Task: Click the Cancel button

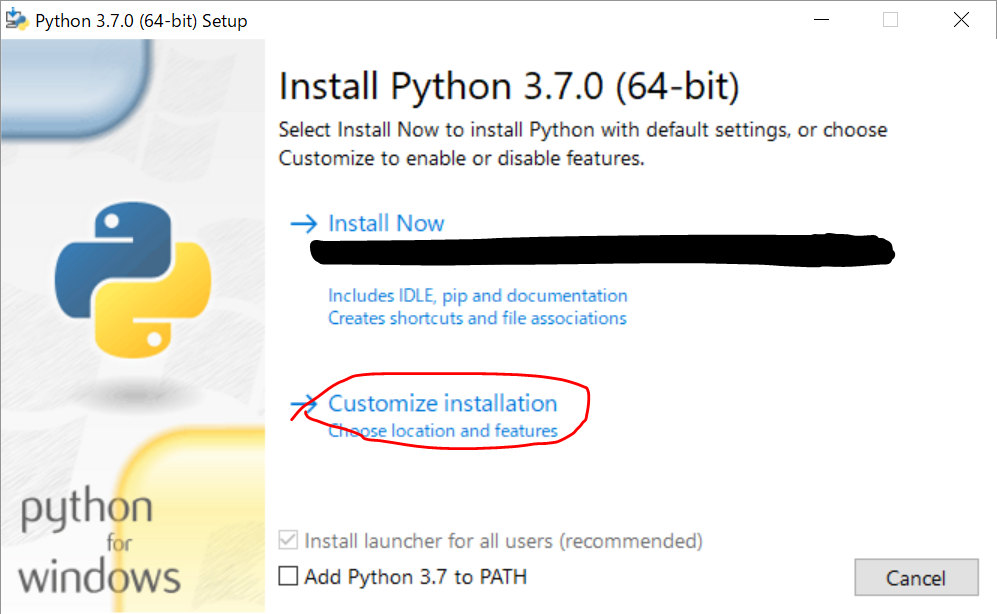Action: 916,577
